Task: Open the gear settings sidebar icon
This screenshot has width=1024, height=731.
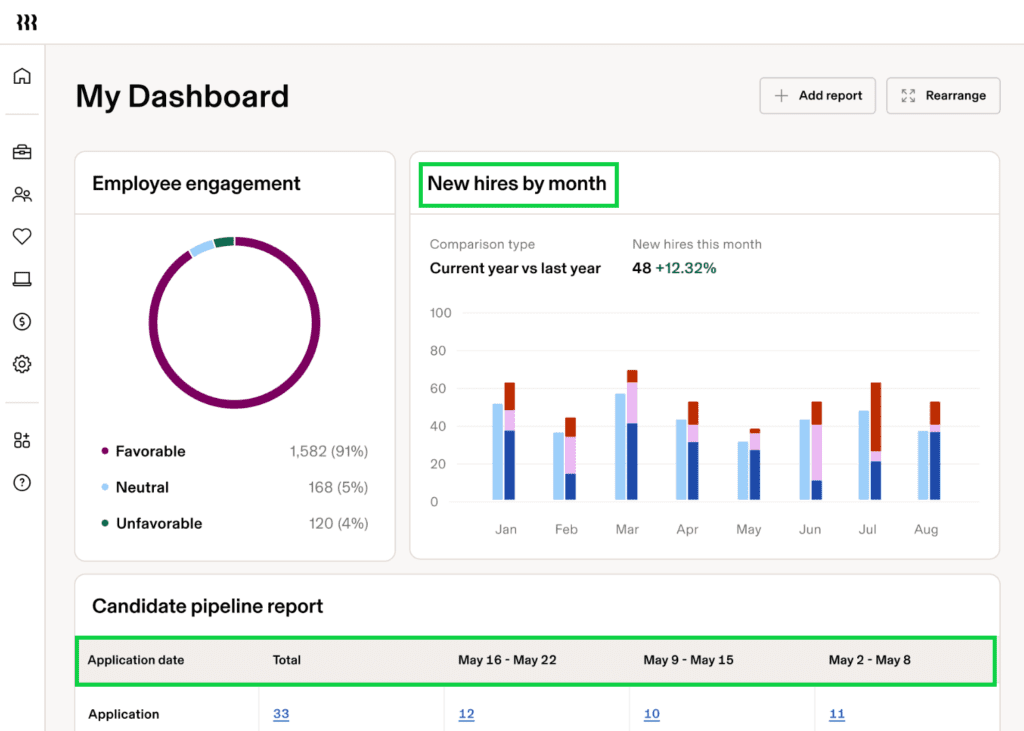Action: (x=22, y=364)
